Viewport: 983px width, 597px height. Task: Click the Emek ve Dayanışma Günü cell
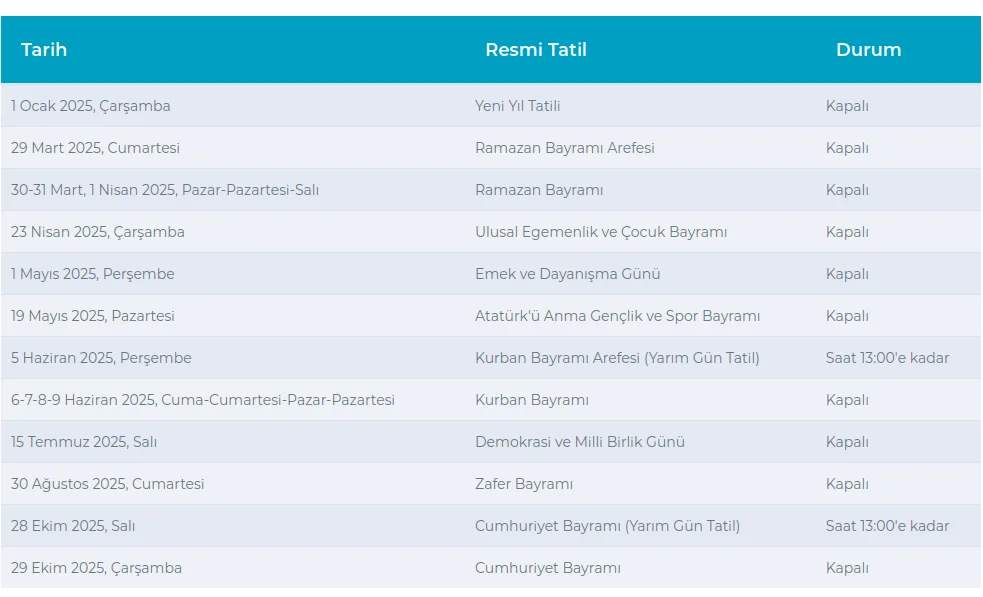[567, 274]
